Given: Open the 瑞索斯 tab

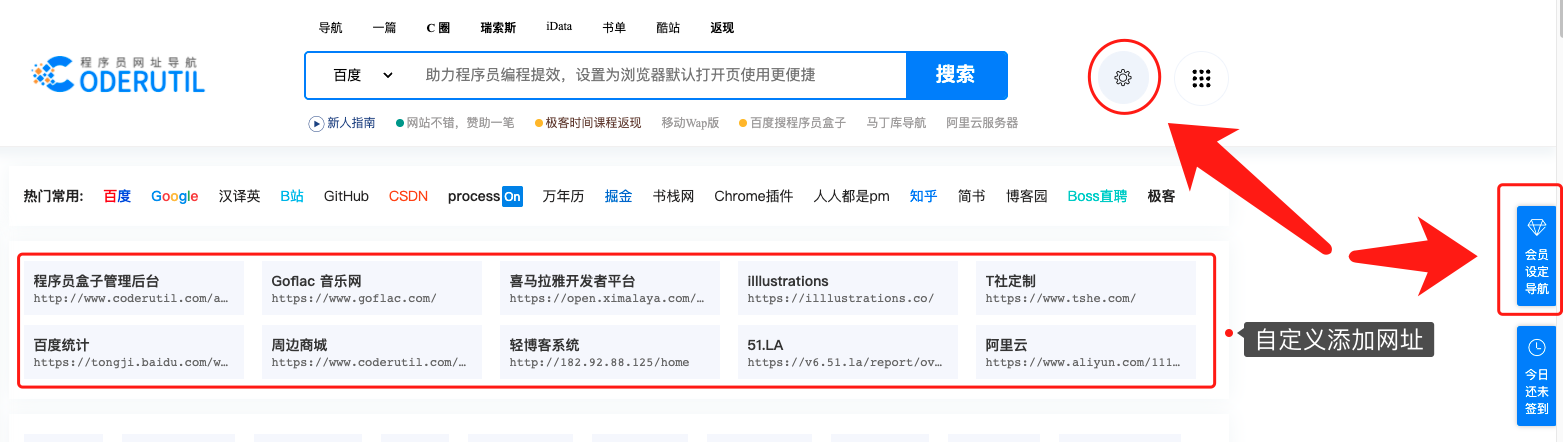Looking at the screenshot, I should (x=498, y=28).
